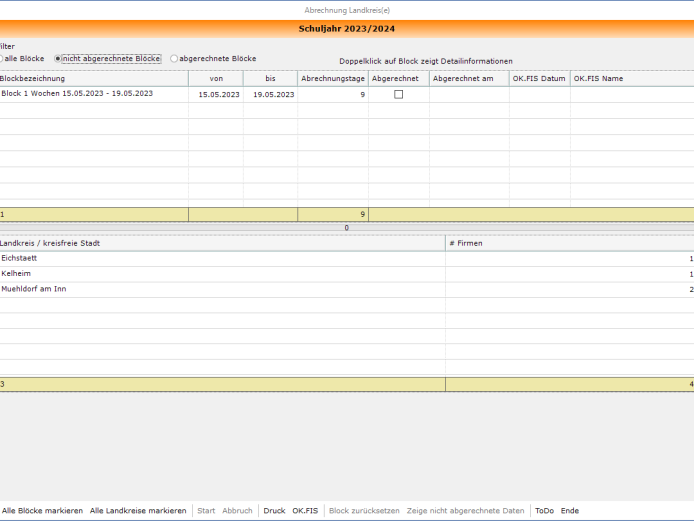Select the Block 1 Wochen row

(347, 94)
